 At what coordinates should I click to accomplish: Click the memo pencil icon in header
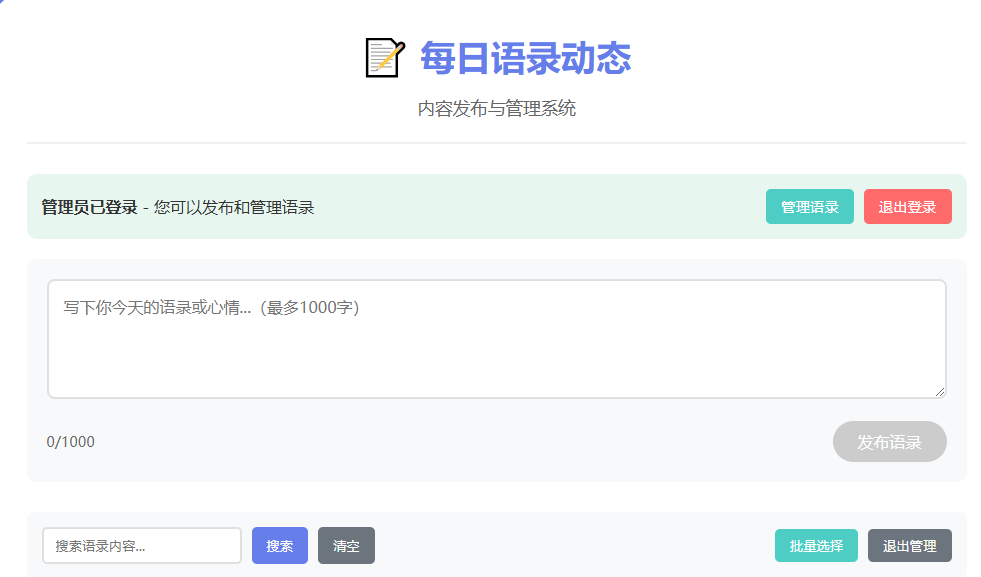(385, 58)
